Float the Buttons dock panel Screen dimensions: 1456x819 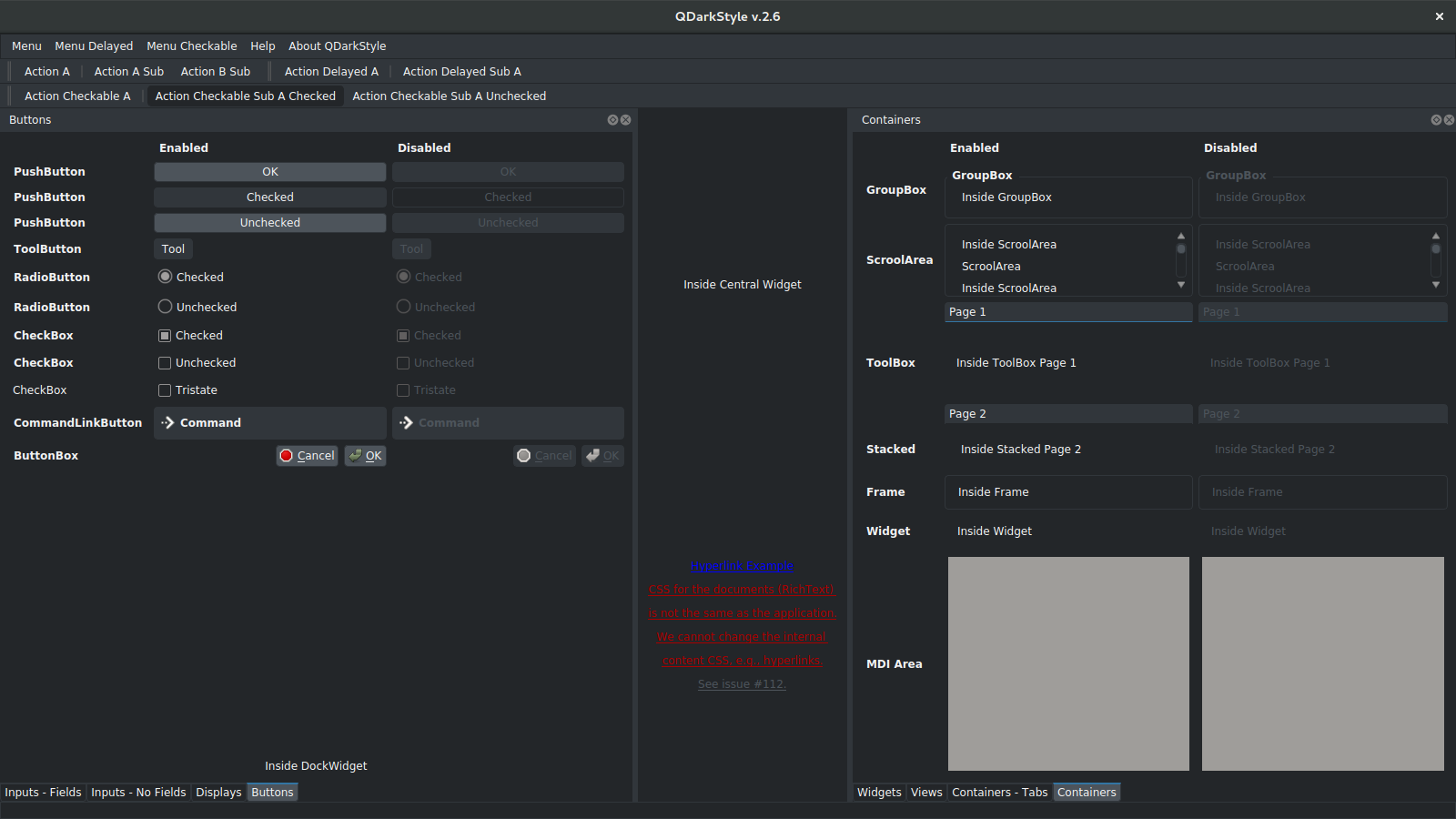(612, 120)
